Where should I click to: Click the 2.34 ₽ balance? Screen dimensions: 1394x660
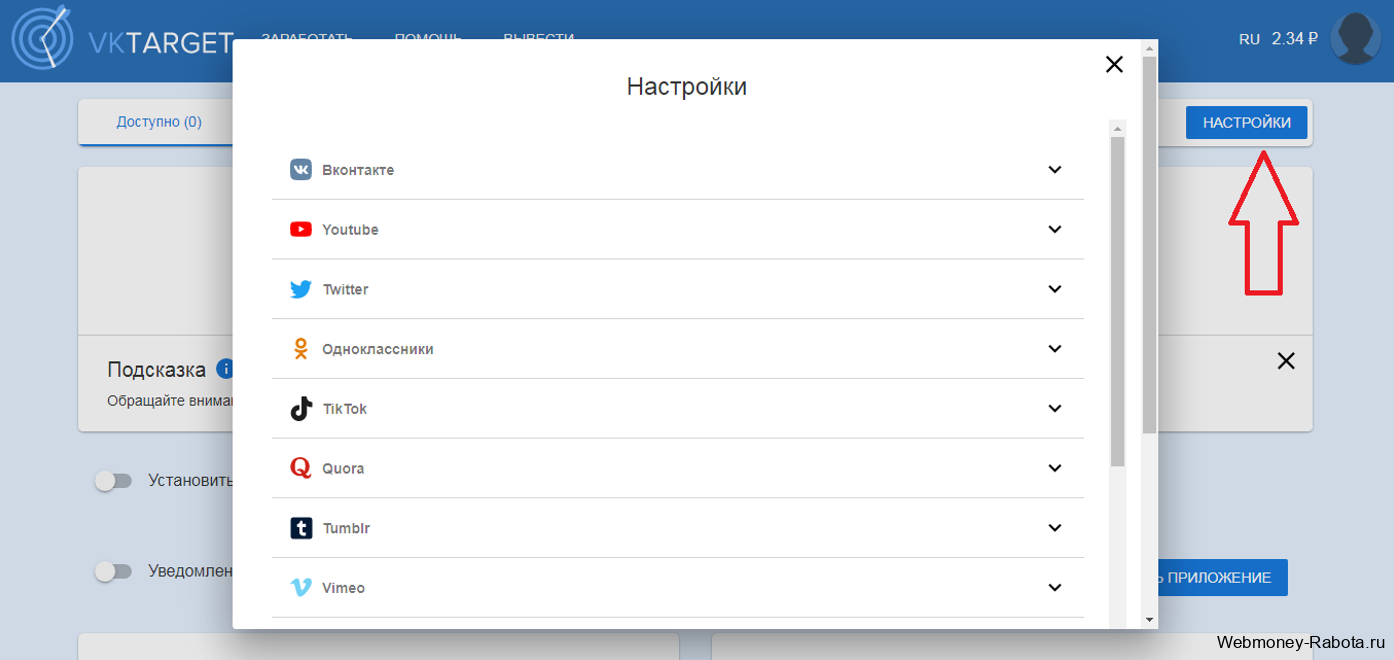tap(1295, 39)
